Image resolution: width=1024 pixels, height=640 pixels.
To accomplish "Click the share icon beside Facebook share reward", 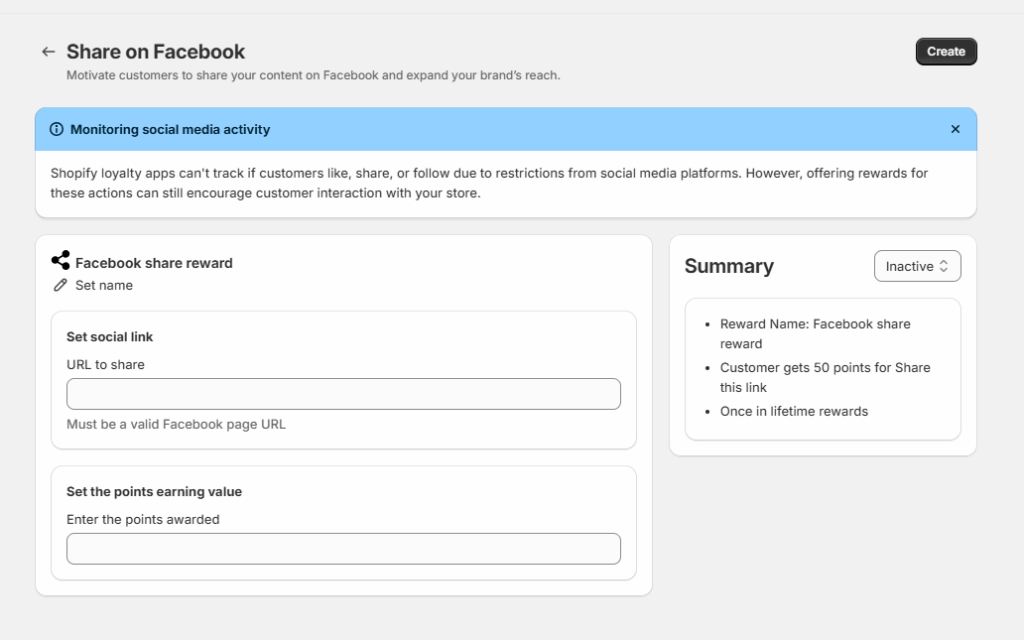I will (x=61, y=261).
